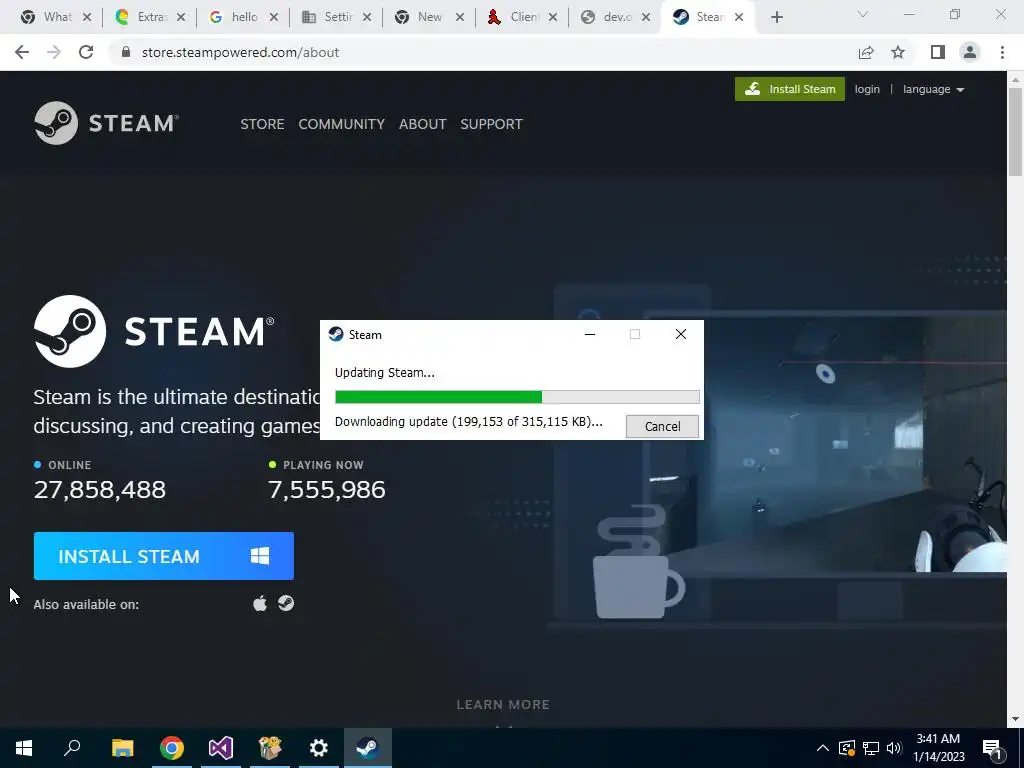
Task: Click the login link
Action: [867, 89]
